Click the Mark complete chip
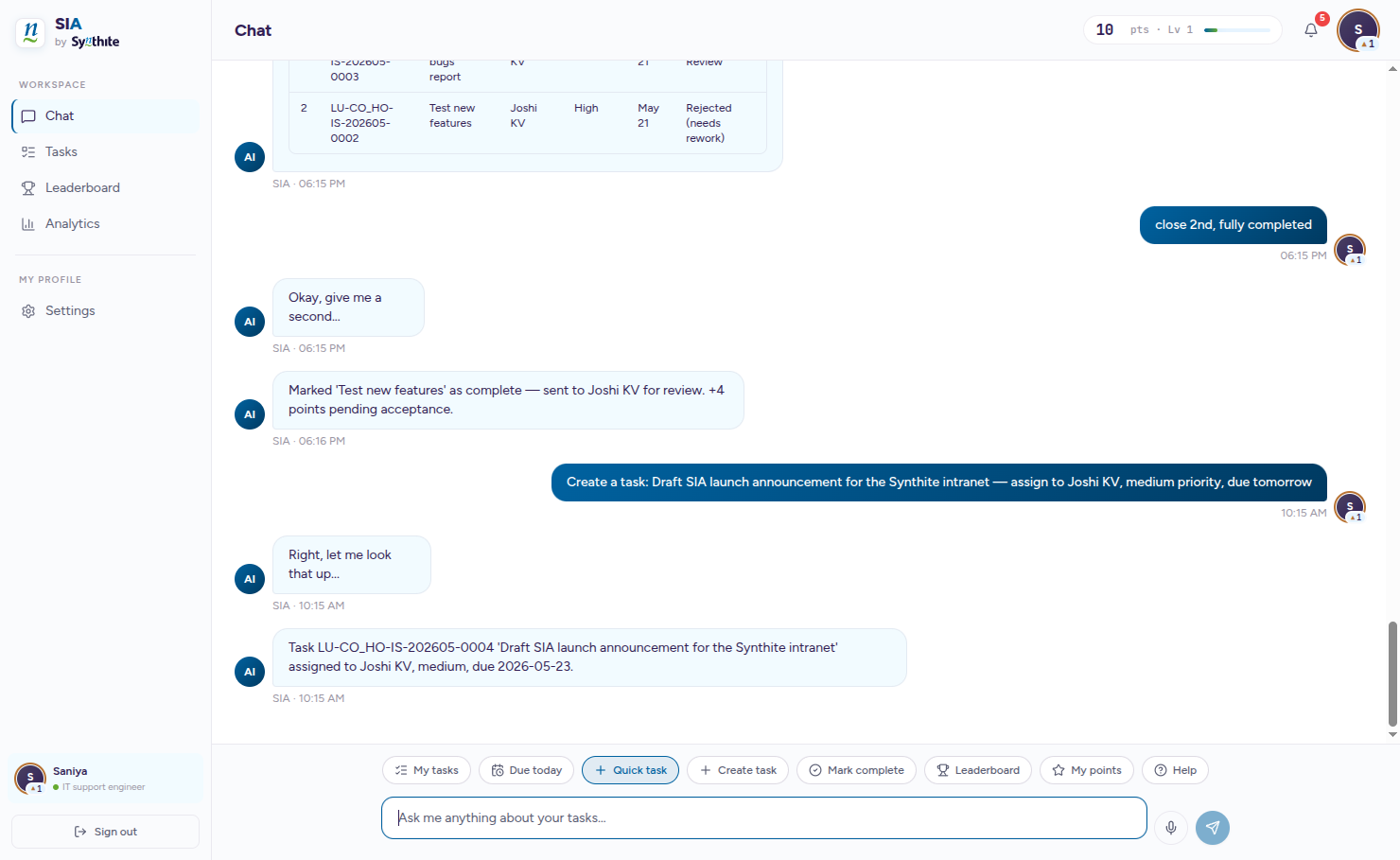 (856, 770)
